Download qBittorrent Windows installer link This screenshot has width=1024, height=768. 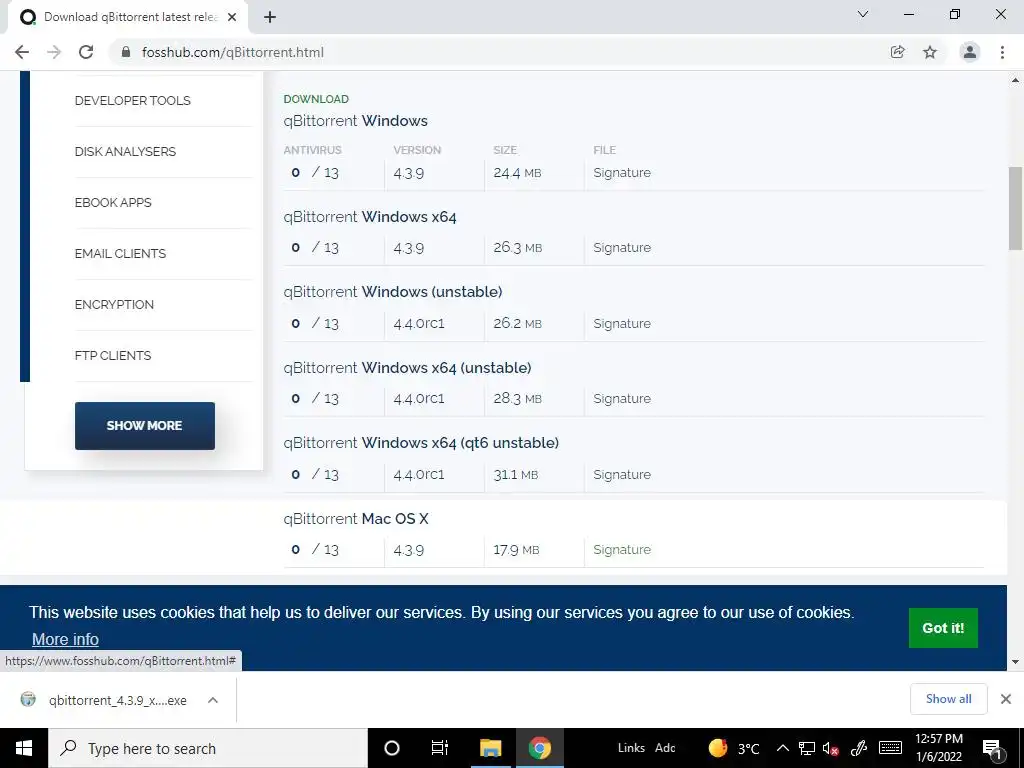(x=355, y=121)
